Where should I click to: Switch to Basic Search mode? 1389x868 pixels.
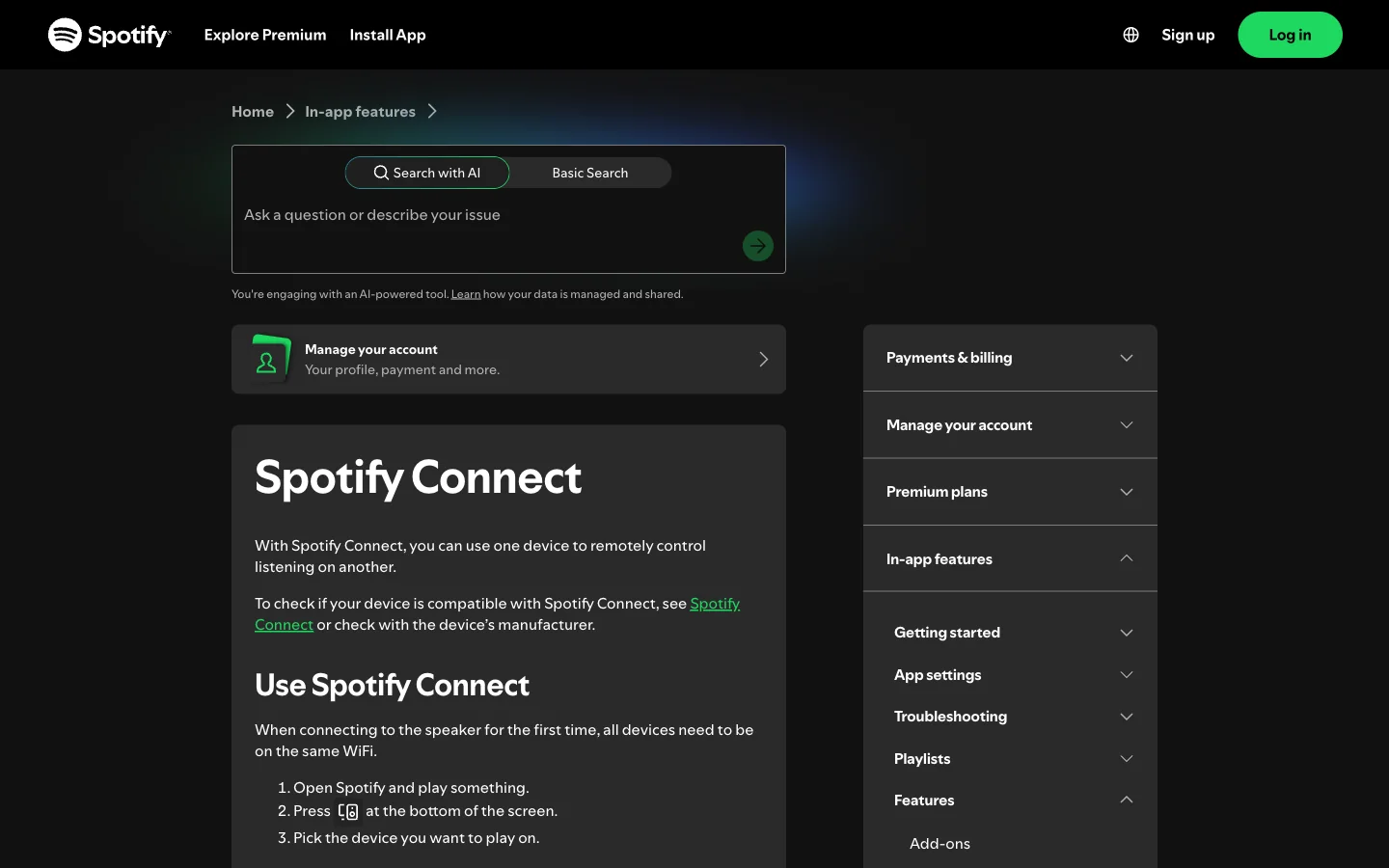(x=590, y=173)
